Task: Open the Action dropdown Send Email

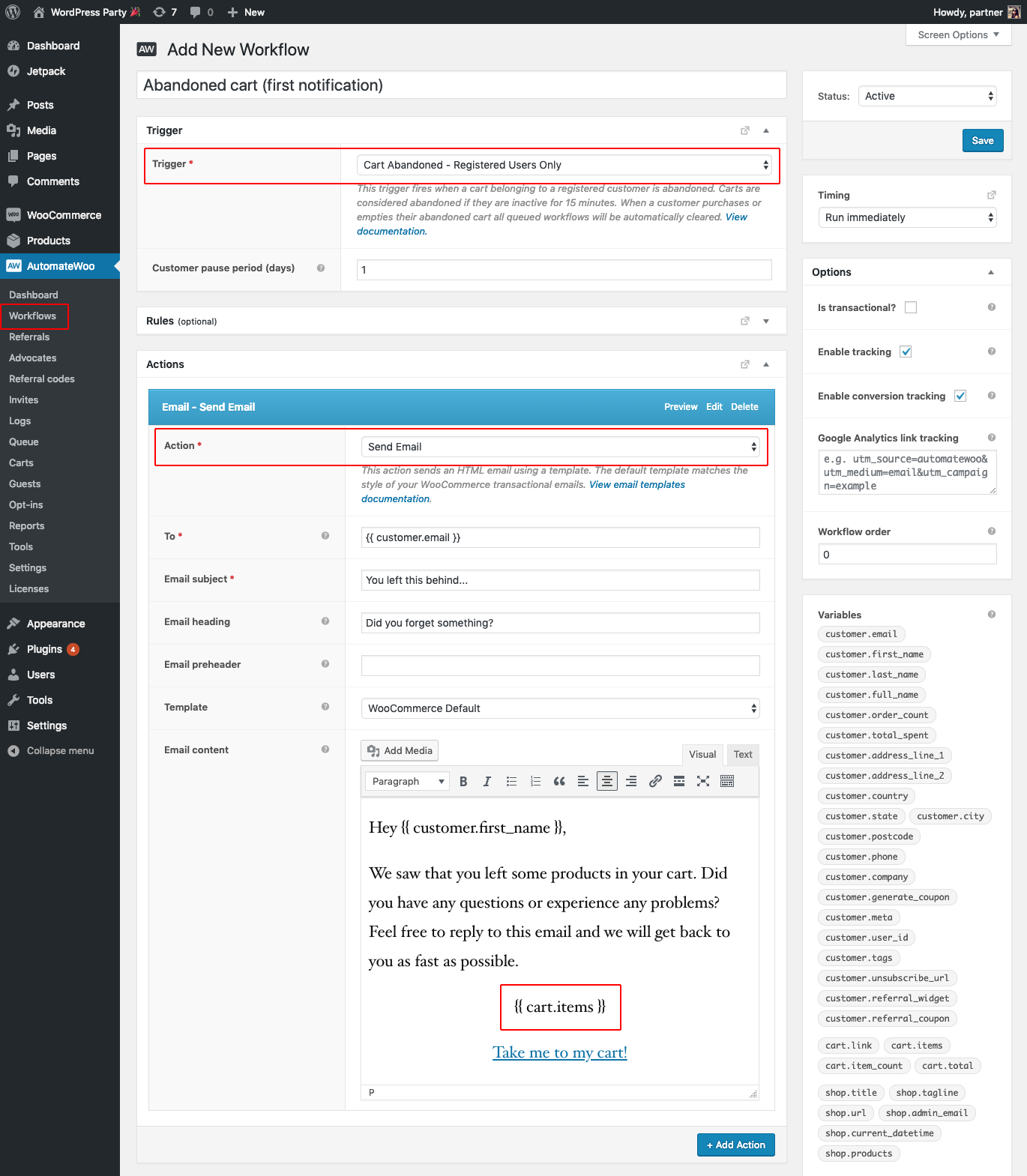Action: pos(561,447)
